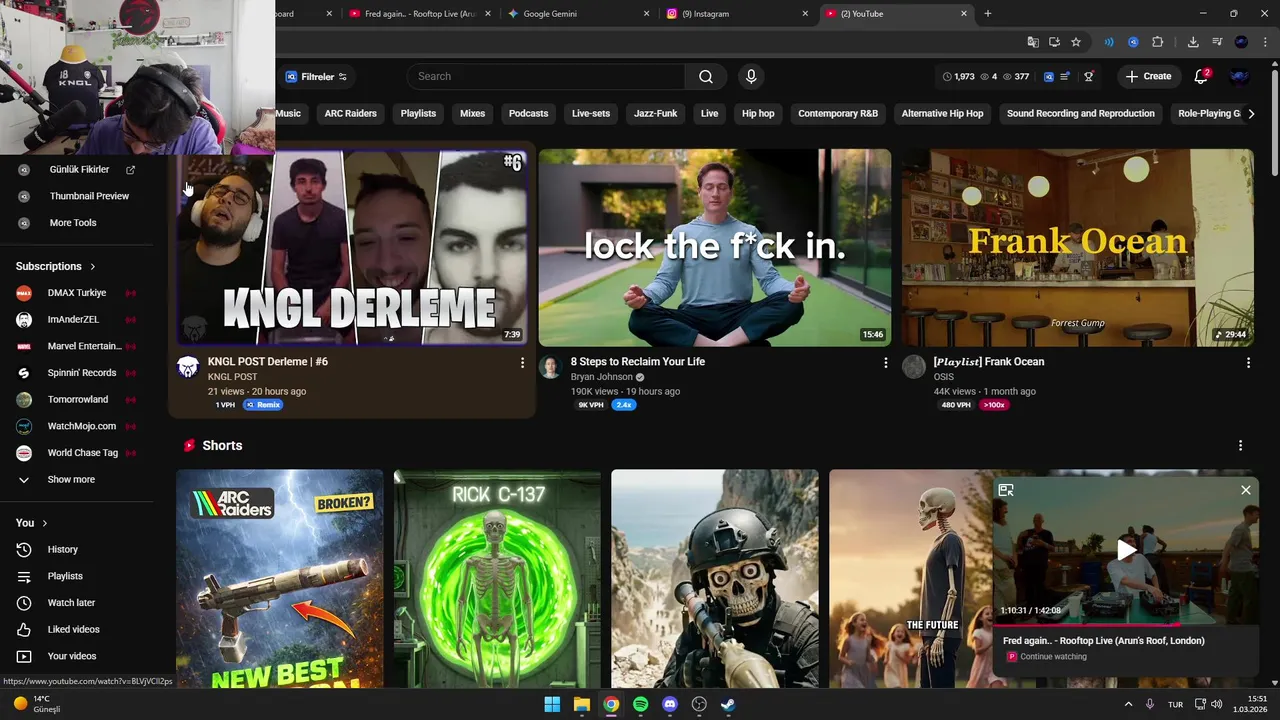This screenshot has height=720, width=1280.
Task: Switch to the Instagram tab
Action: [x=735, y=14]
